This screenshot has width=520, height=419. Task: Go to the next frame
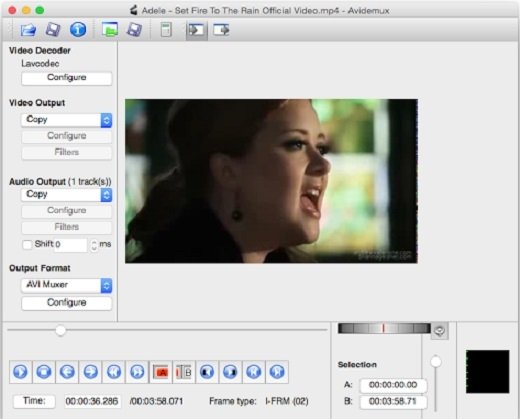[x=90, y=372]
